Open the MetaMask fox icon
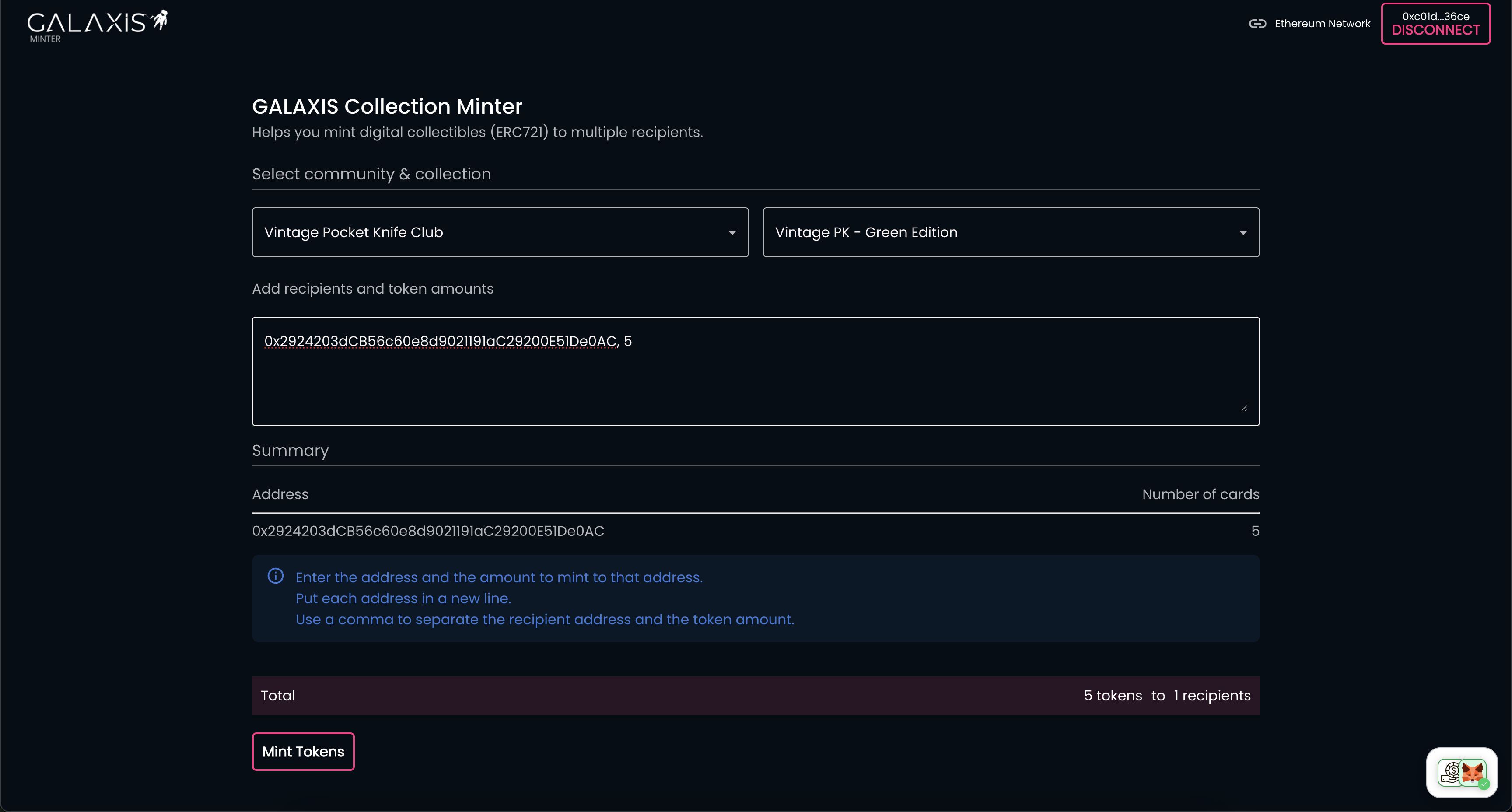Viewport: 1512px width, 812px height. tap(1473, 772)
